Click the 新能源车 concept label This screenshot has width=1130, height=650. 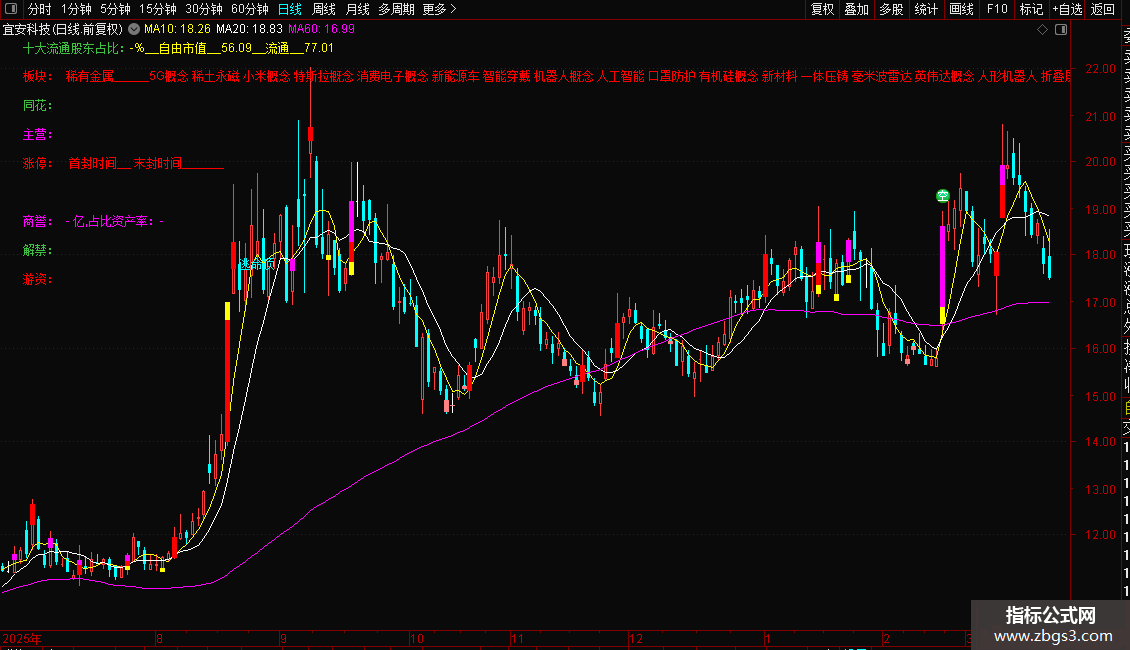click(x=455, y=76)
